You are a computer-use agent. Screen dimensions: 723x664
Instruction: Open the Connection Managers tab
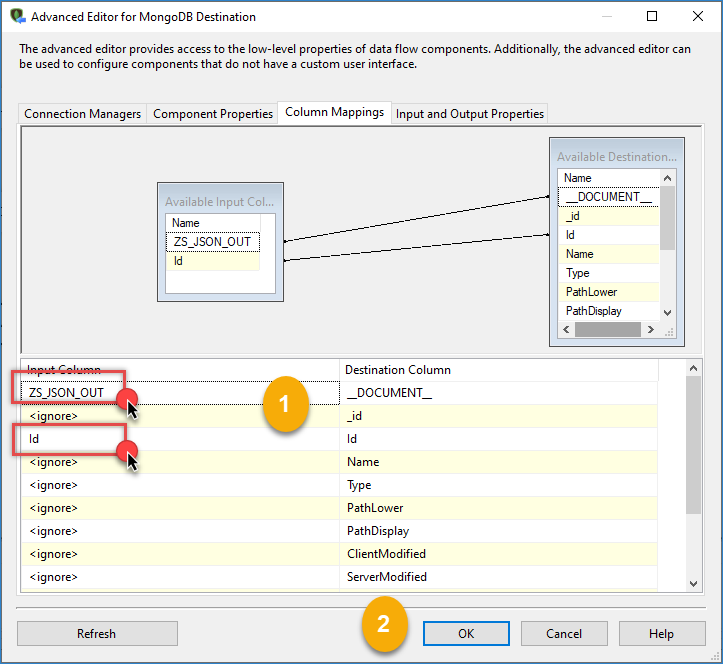click(83, 114)
